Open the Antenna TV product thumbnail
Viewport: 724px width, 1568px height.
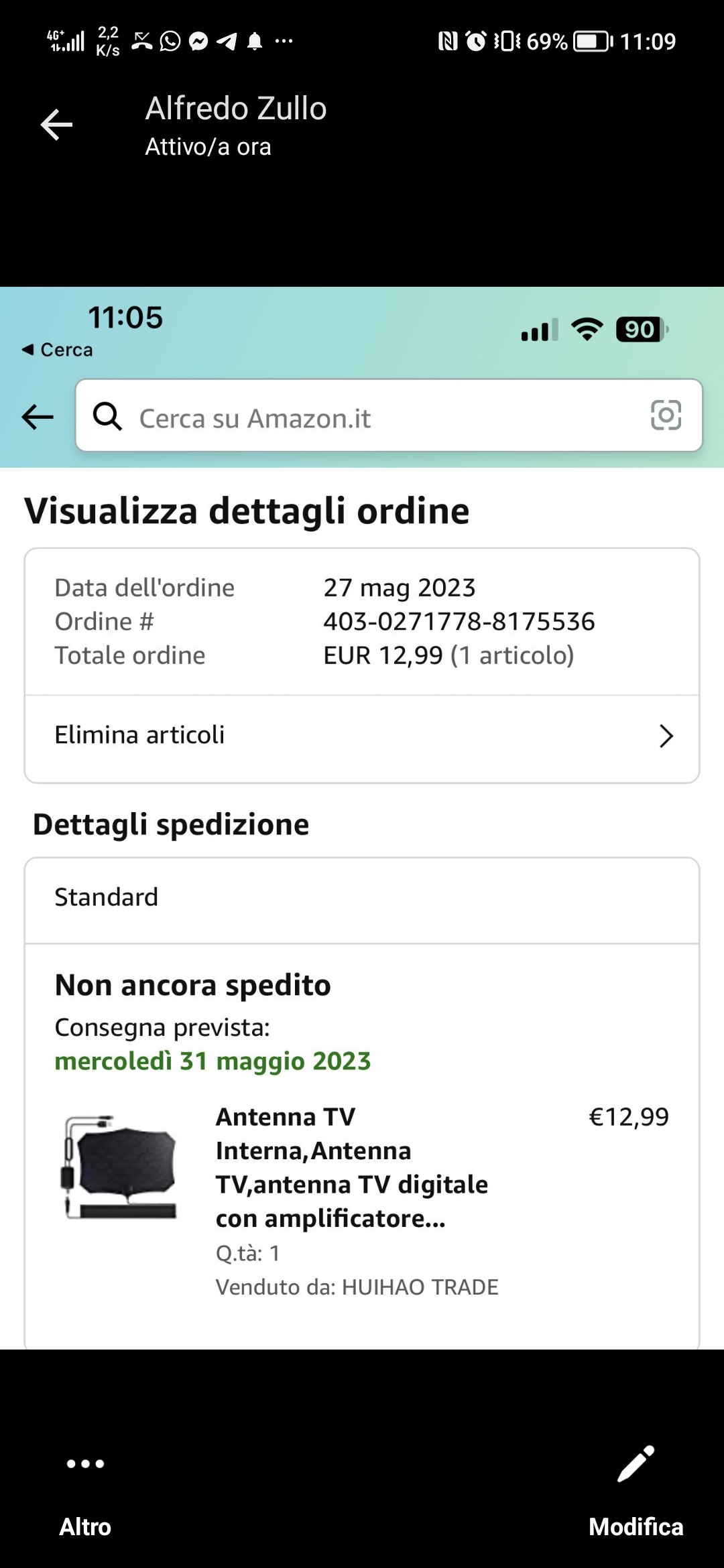click(121, 1166)
